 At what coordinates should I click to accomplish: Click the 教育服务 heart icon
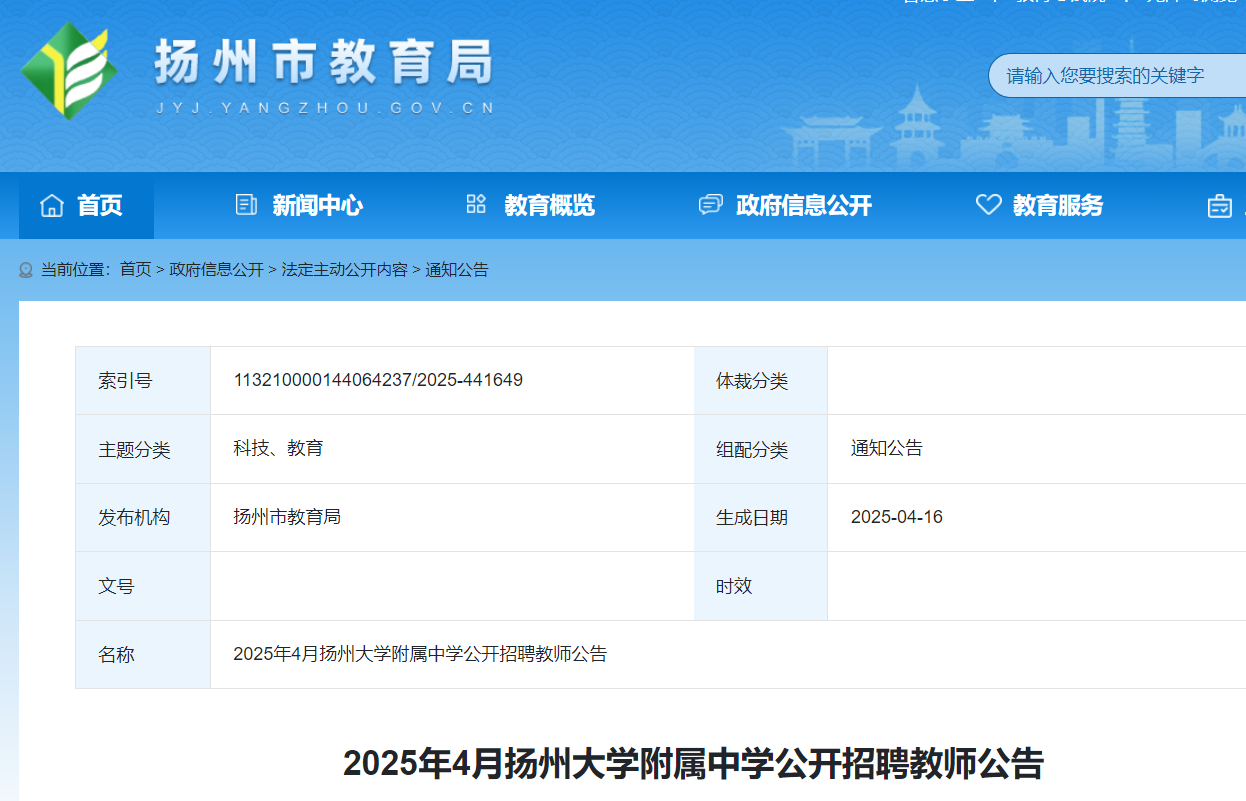(x=988, y=205)
